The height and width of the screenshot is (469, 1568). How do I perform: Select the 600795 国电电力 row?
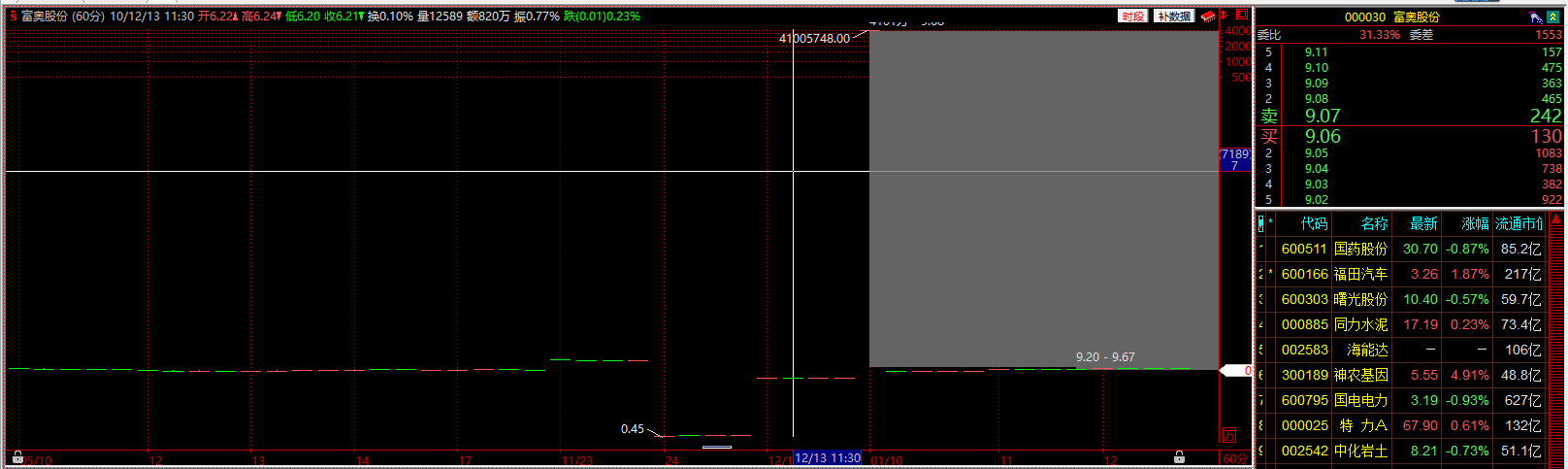coord(1400,400)
